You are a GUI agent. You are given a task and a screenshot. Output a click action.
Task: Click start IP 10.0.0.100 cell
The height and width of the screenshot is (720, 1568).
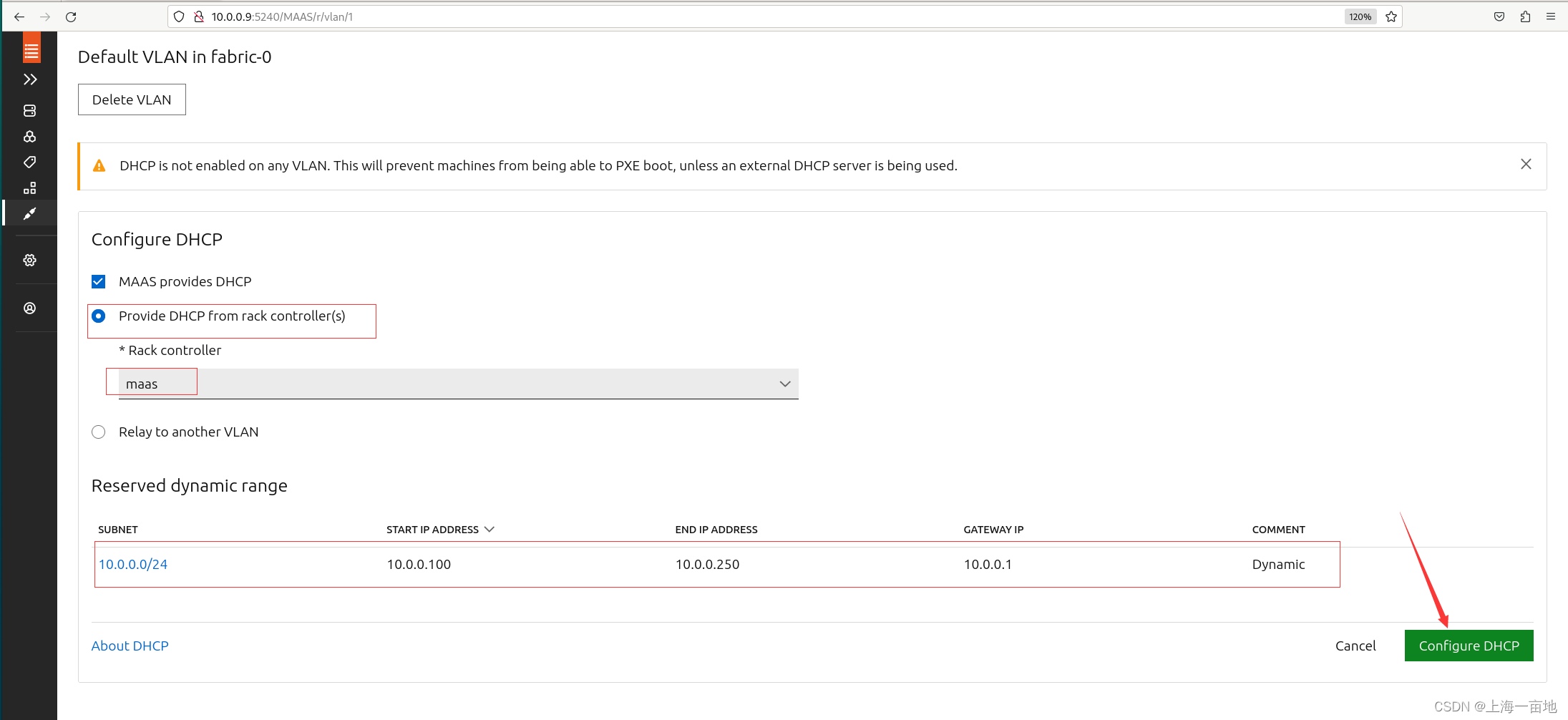[x=419, y=564]
